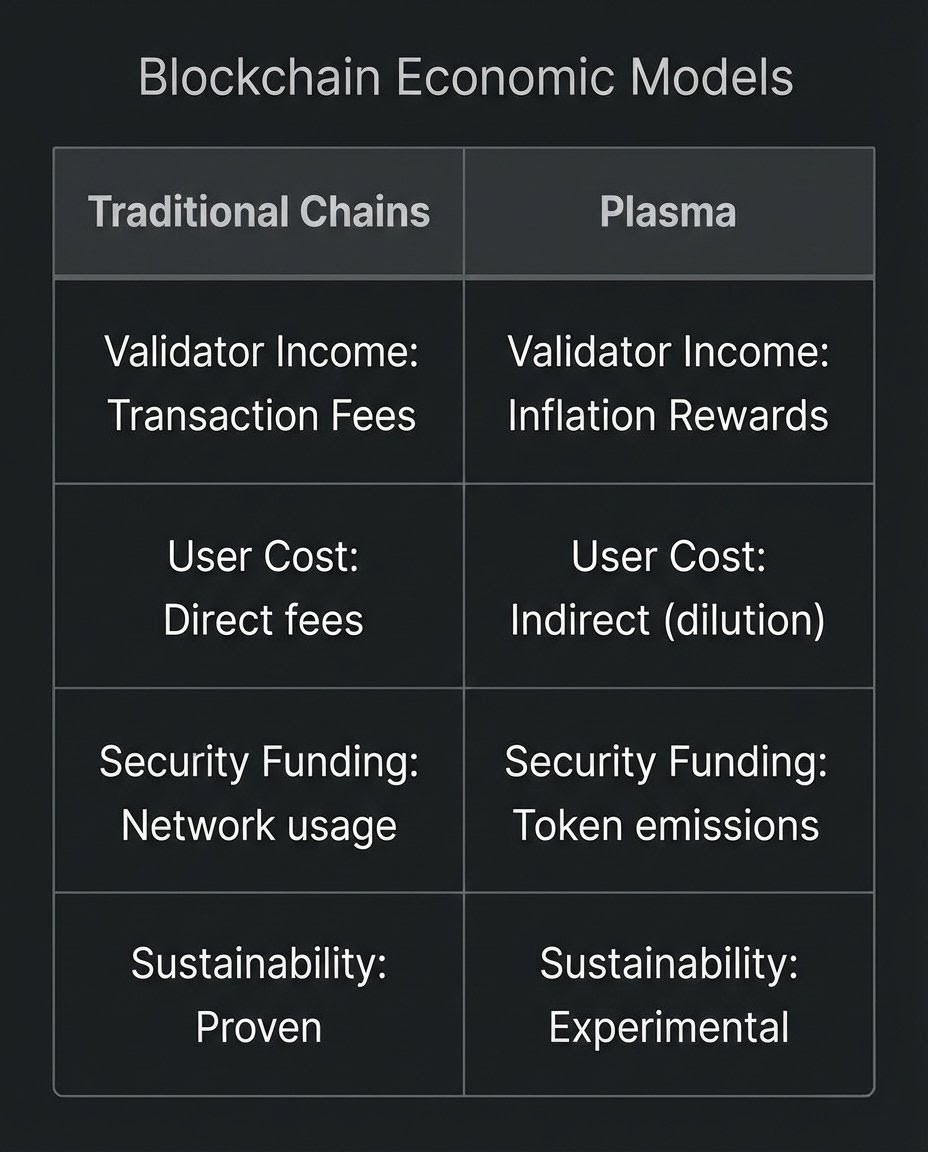This screenshot has height=1152, width=928.
Task: Select the Sustainability: Experimental cell
Action: 669,994
